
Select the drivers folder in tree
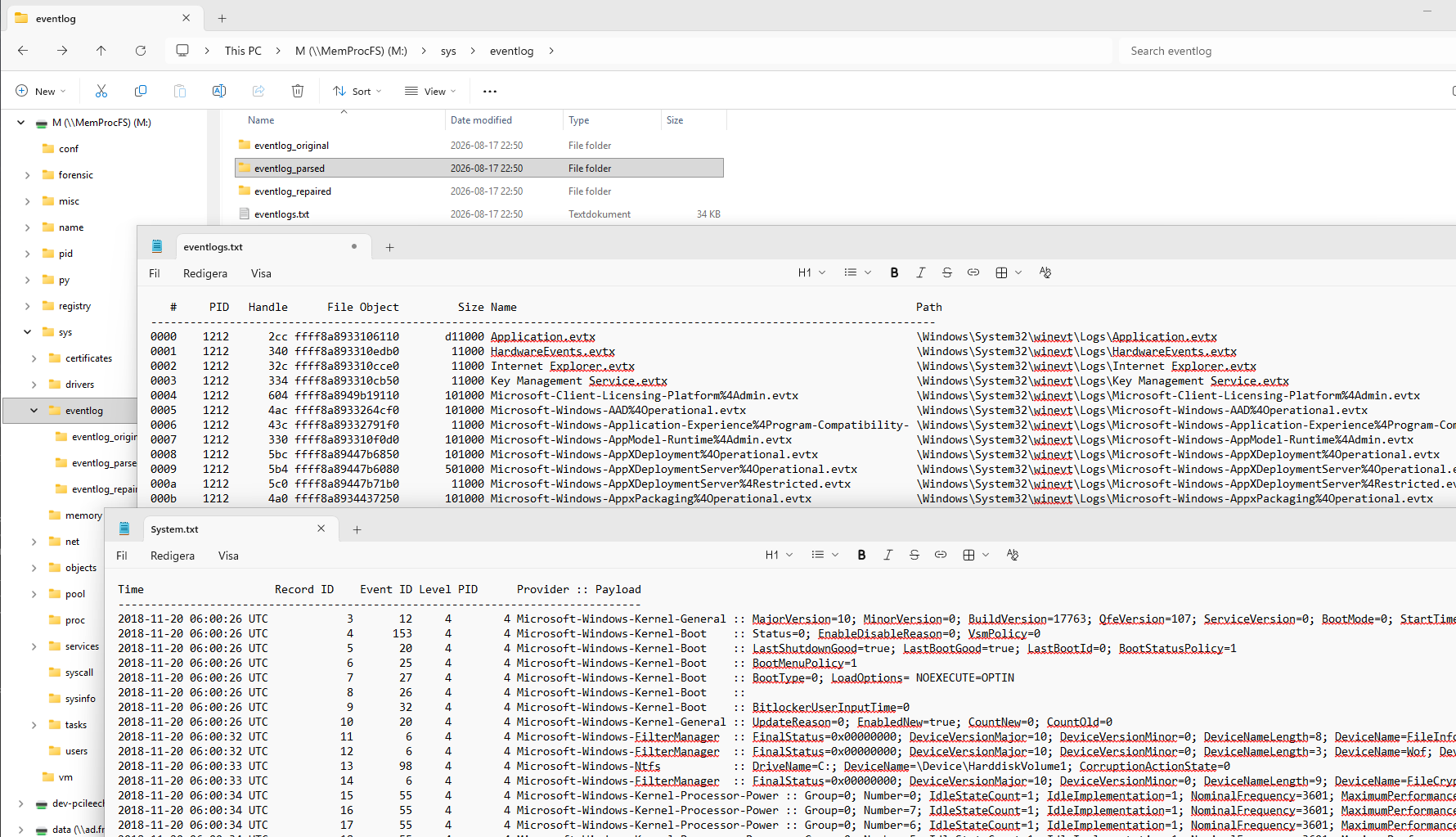[x=79, y=385]
